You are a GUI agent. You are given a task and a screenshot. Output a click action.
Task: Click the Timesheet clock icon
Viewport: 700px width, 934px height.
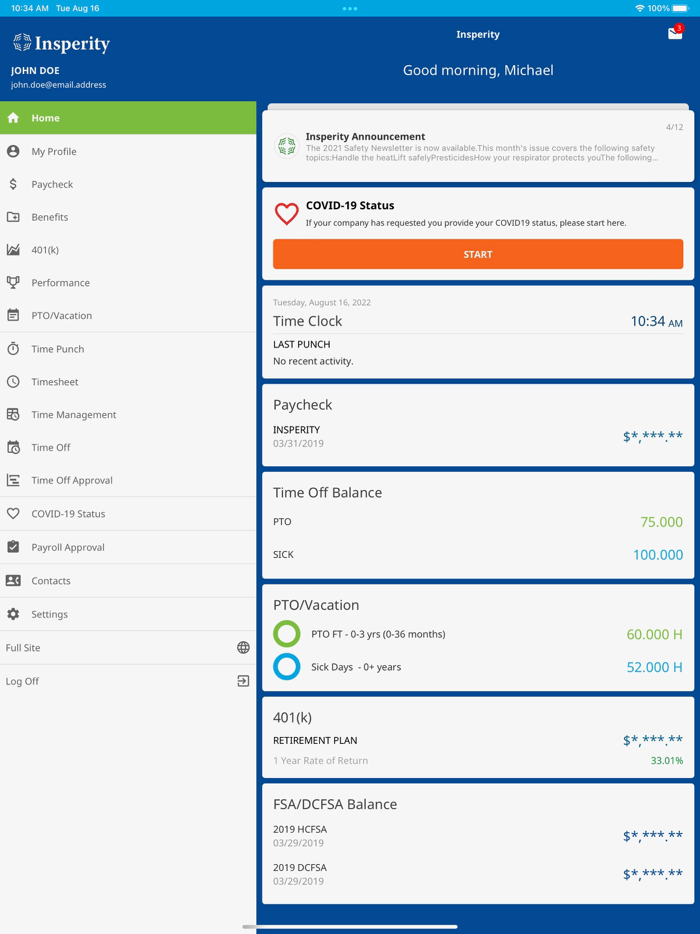[13, 382]
